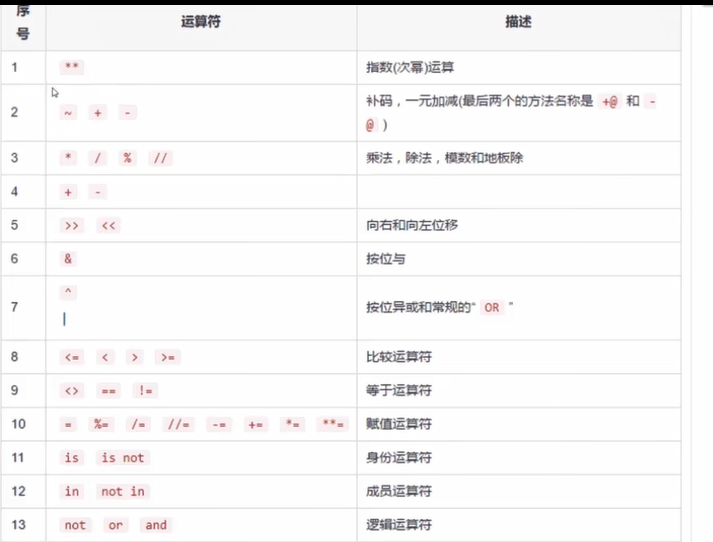
Task: Click the < less-than operator in row 8
Action: [x=105, y=357]
